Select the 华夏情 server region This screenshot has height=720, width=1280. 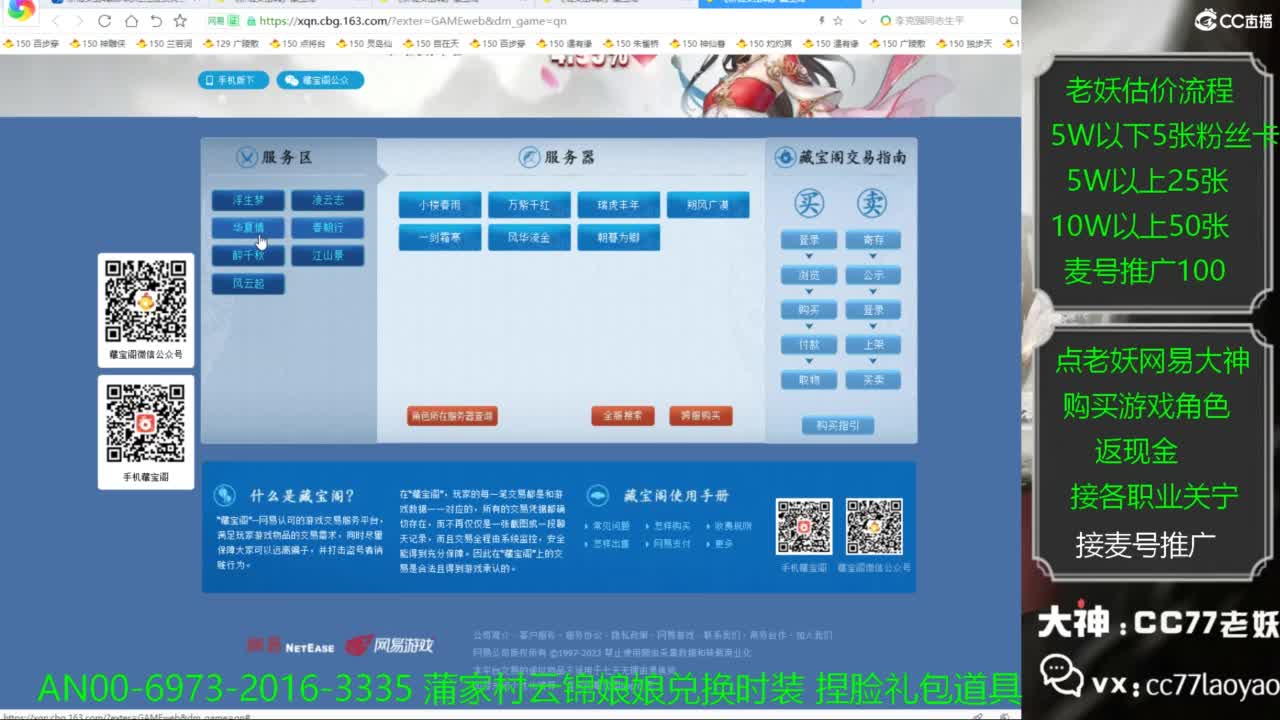tap(248, 228)
